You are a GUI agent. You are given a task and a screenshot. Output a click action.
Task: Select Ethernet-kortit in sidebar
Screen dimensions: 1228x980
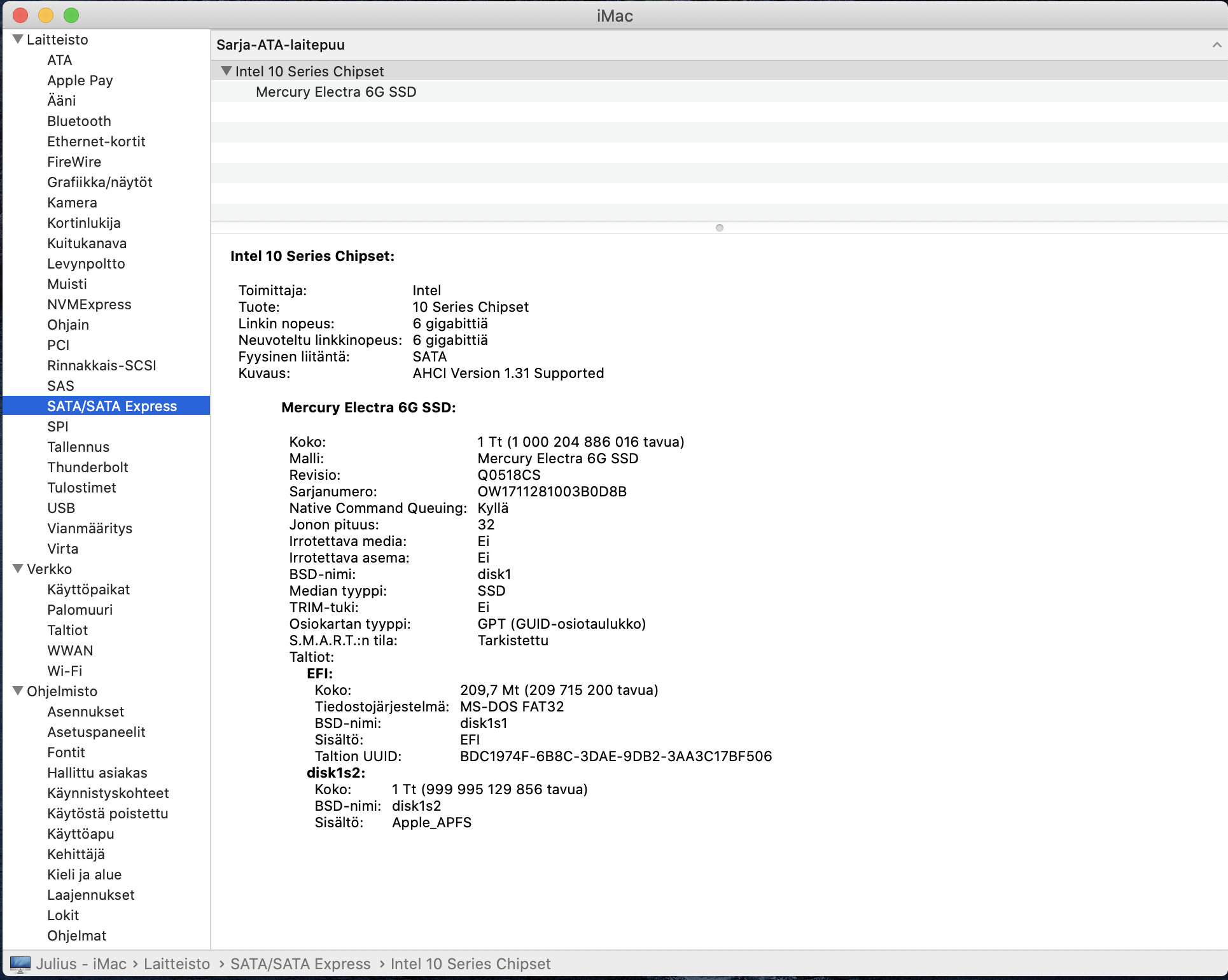point(96,141)
